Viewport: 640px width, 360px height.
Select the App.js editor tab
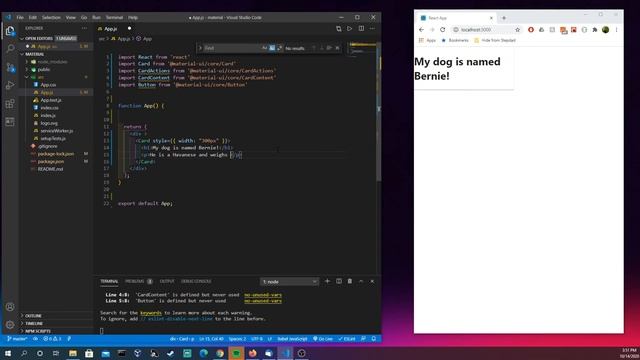click(114, 29)
